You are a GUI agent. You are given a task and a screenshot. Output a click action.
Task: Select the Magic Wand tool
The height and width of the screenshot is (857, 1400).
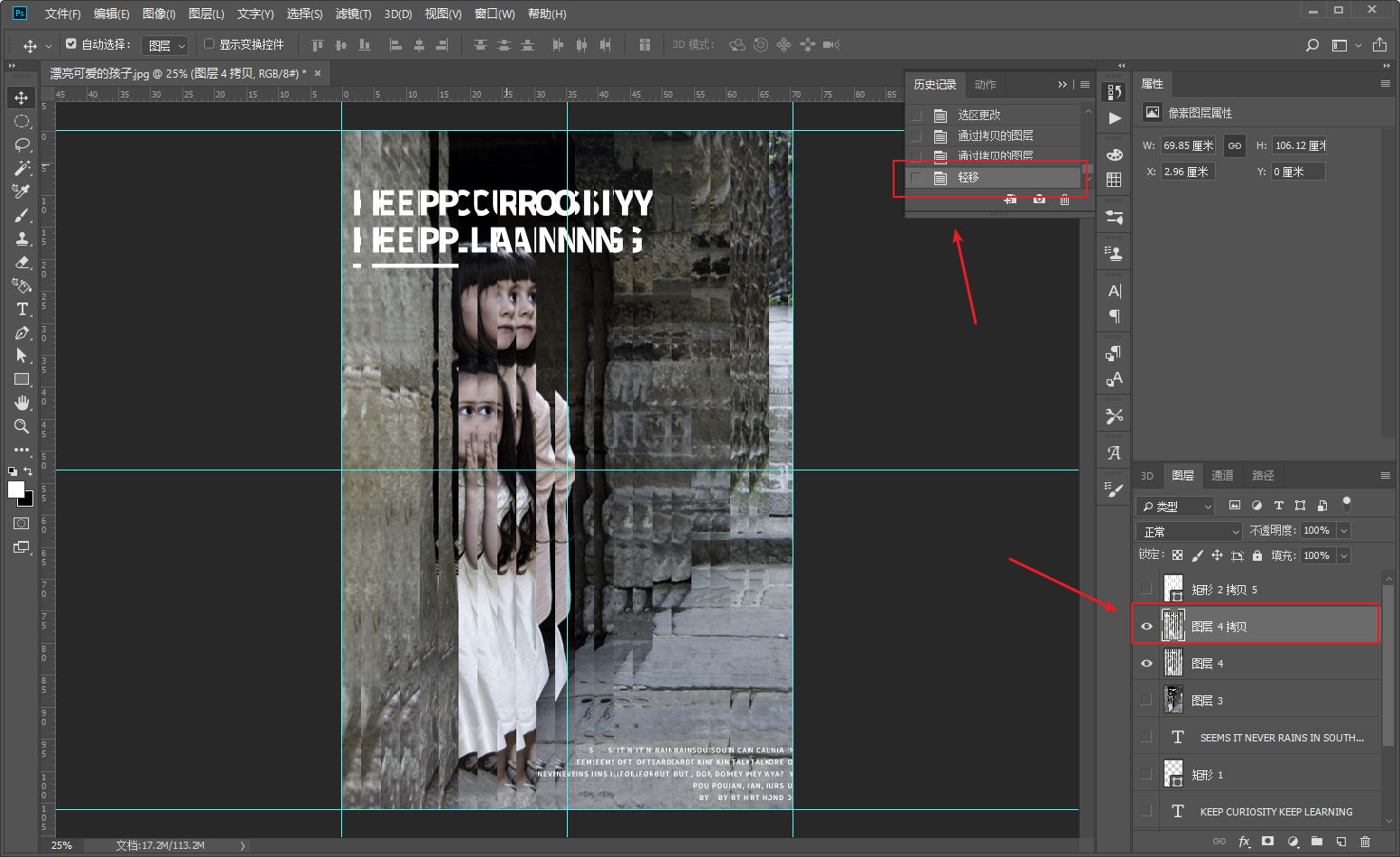[22, 168]
